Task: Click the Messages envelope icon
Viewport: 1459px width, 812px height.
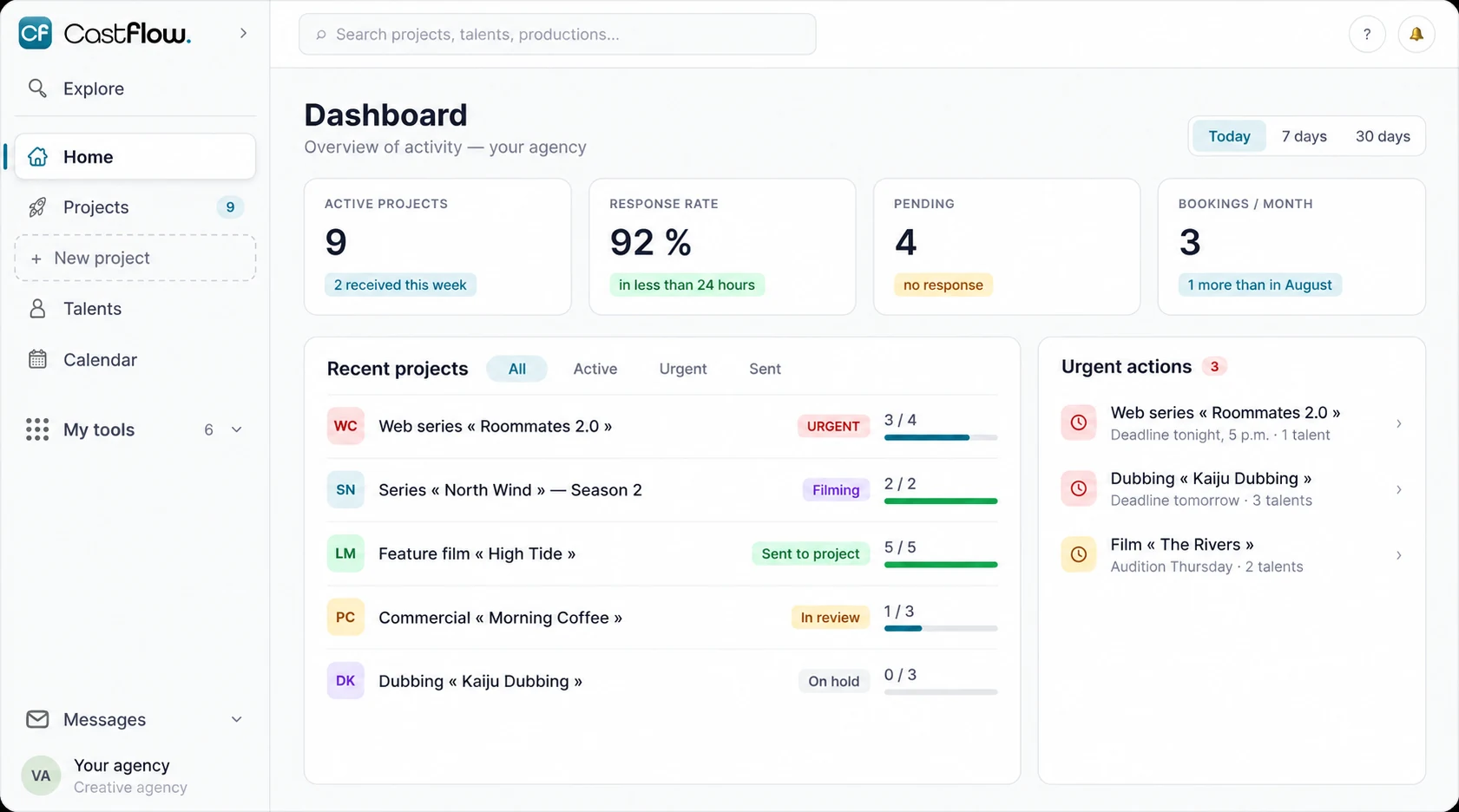Action: point(37,719)
